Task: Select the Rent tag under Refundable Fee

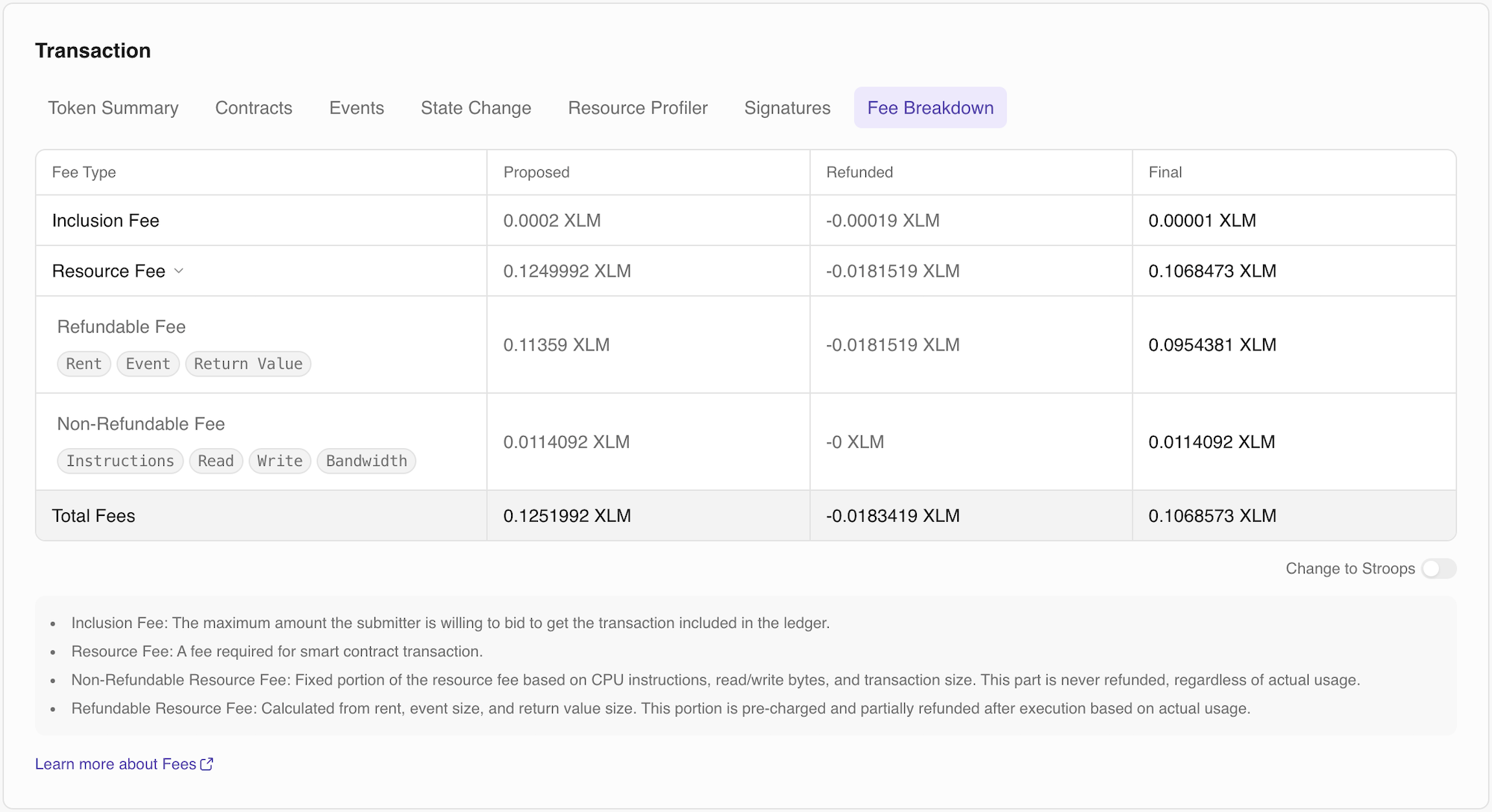Action: click(83, 364)
